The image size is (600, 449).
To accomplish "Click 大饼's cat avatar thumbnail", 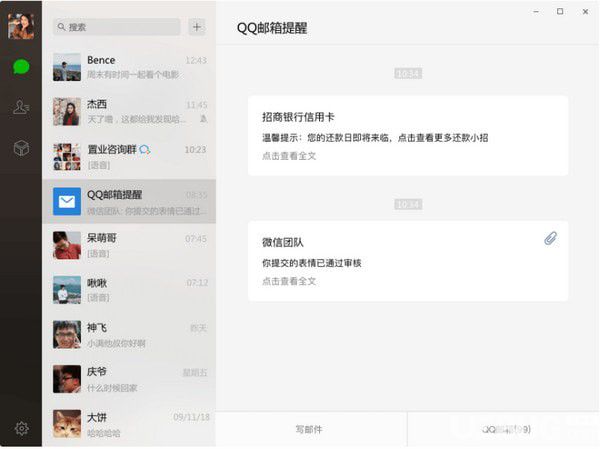I will (x=67, y=424).
